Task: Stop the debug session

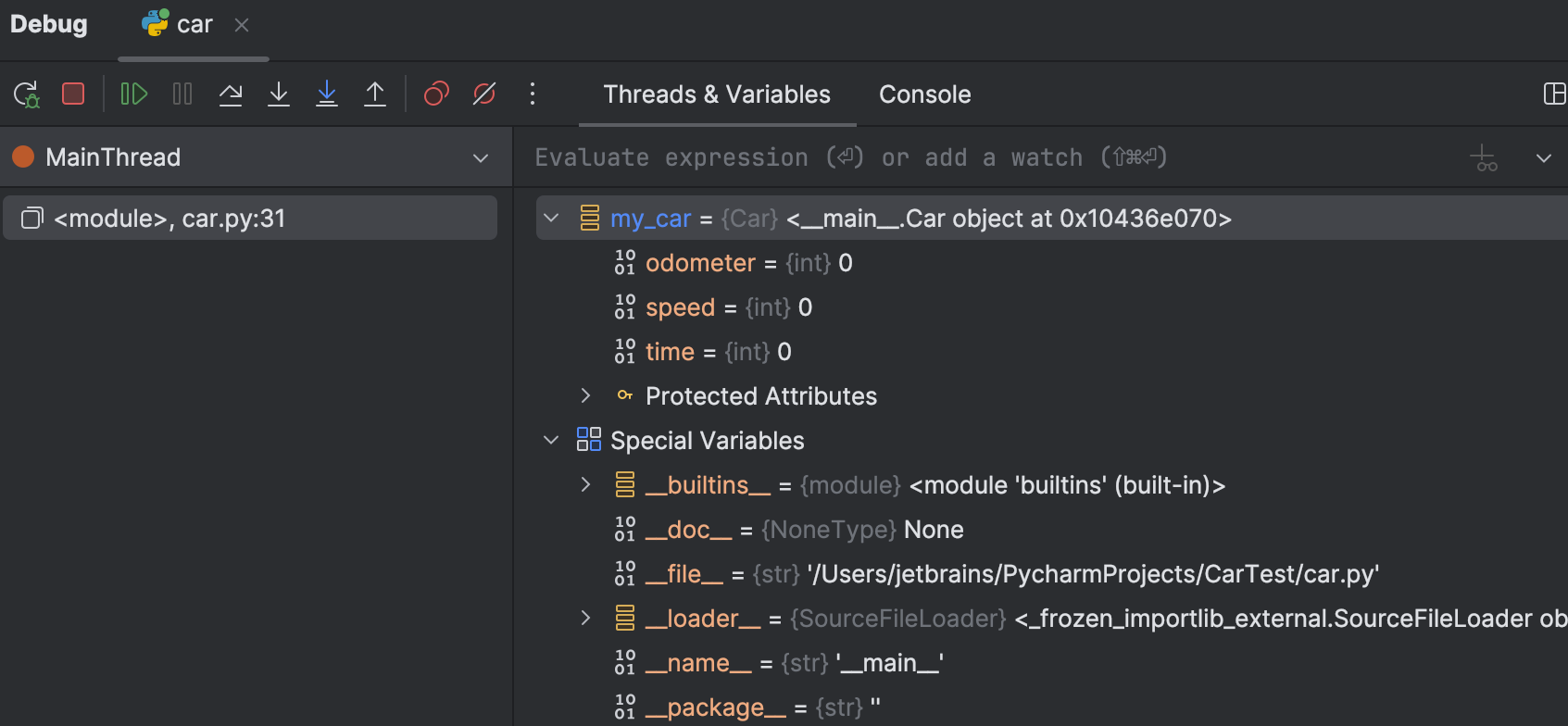Action: point(73,94)
